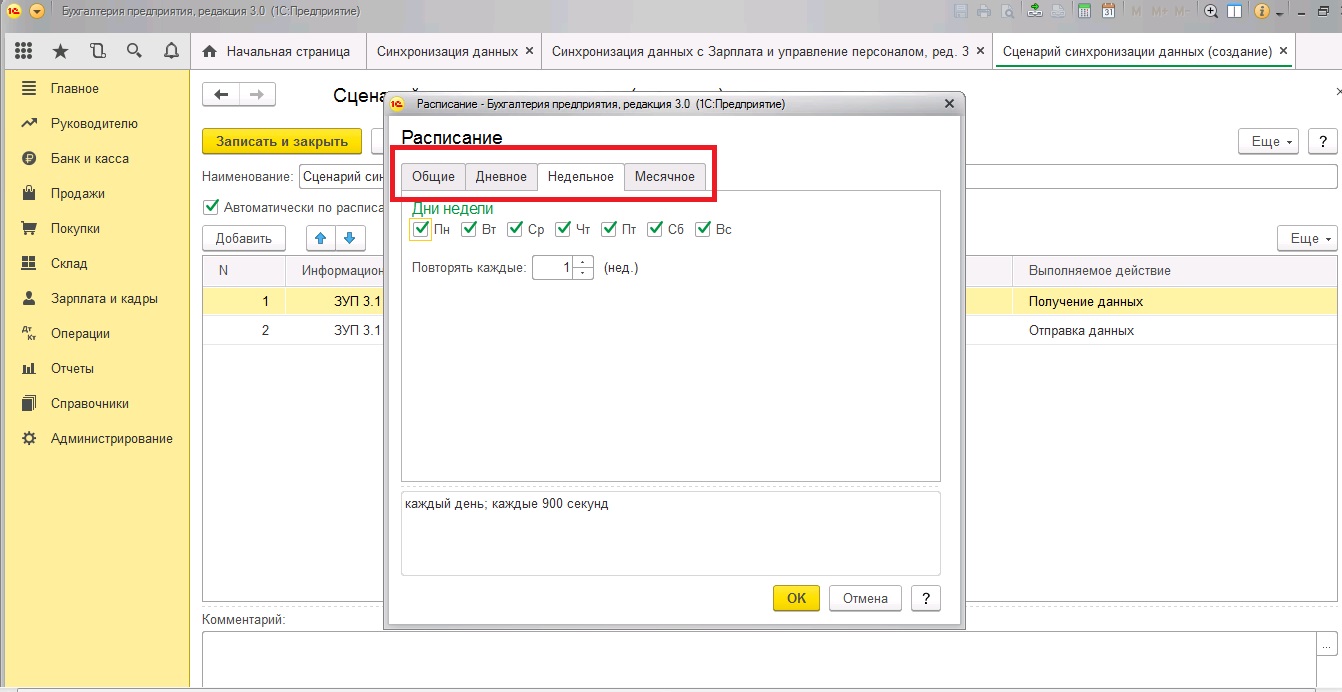Open the Еще dropdown above the table
1342x692 pixels.
click(1308, 238)
